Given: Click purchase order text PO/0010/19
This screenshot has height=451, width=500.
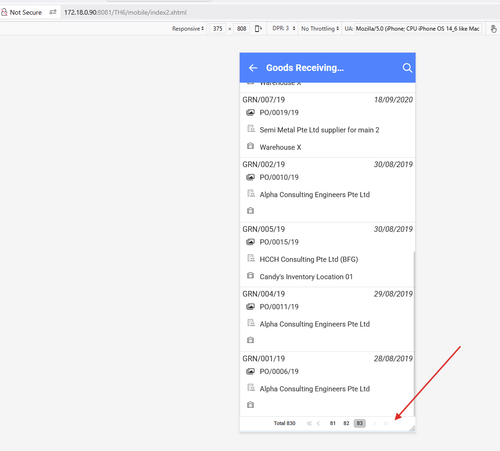Looking at the screenshot, I should (279, 177).
